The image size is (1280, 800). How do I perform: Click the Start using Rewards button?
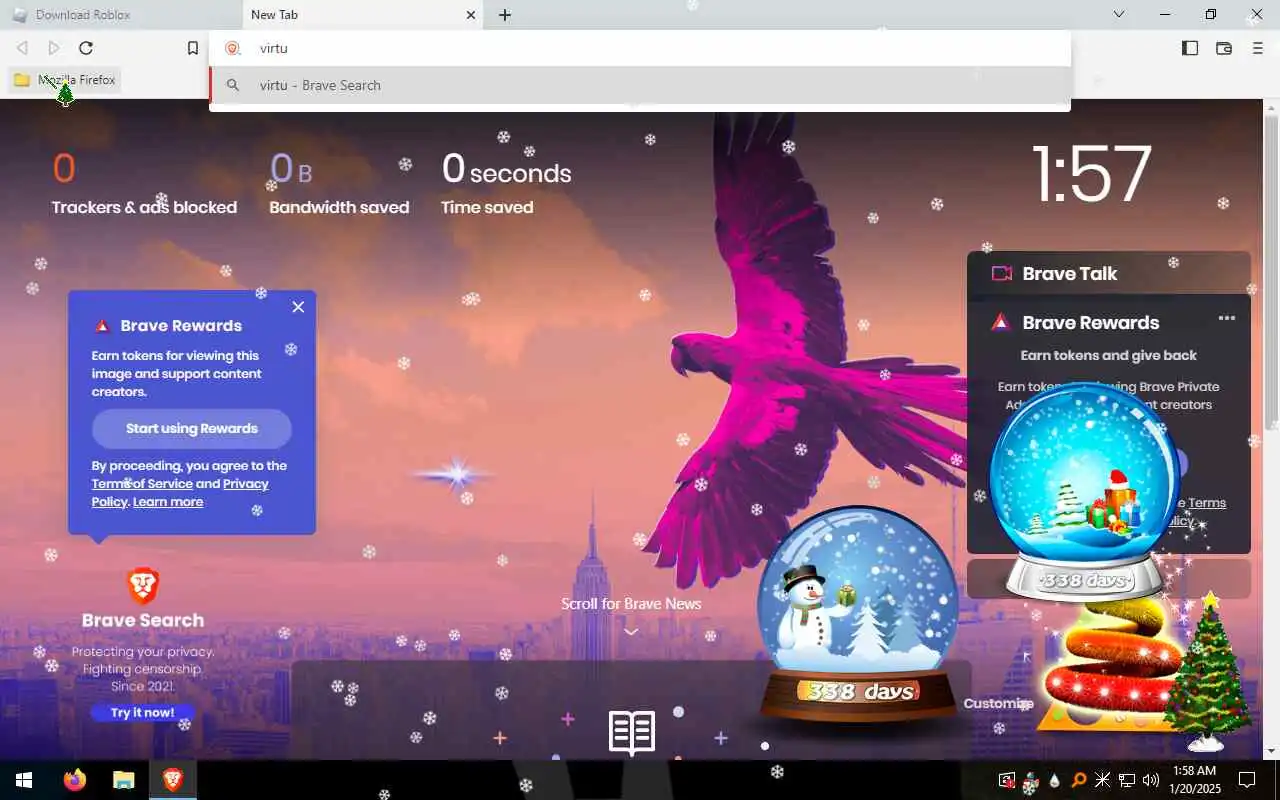click(x=192, y=428)
